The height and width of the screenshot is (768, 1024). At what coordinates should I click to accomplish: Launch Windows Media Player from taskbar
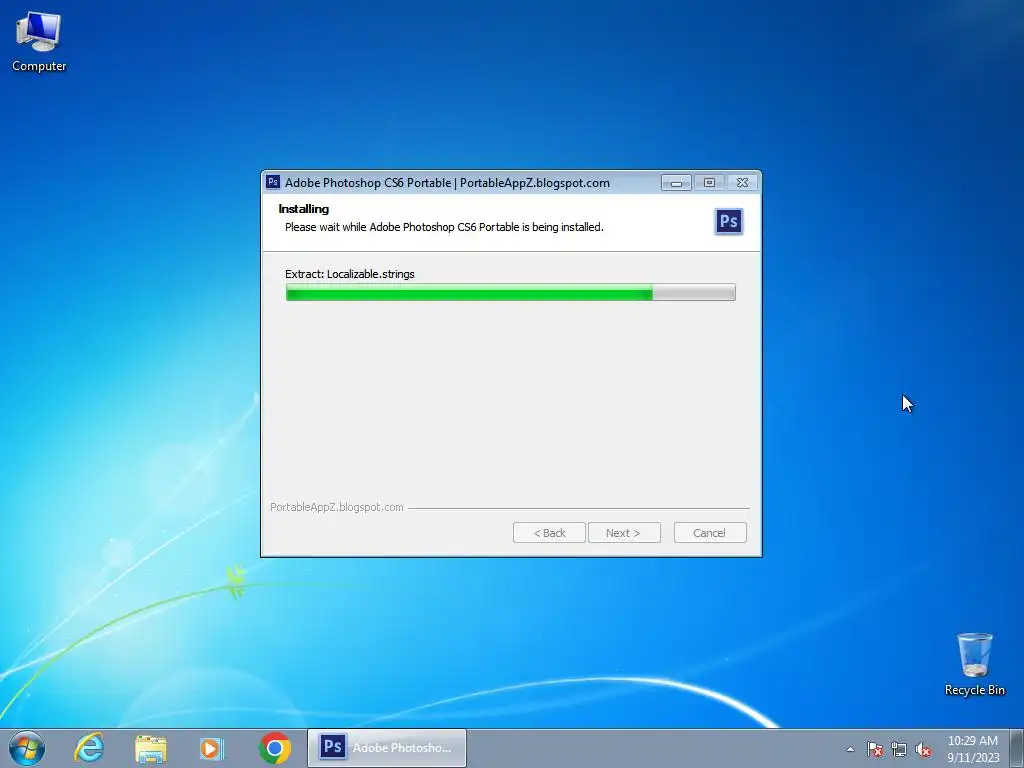tap(212, 748)
